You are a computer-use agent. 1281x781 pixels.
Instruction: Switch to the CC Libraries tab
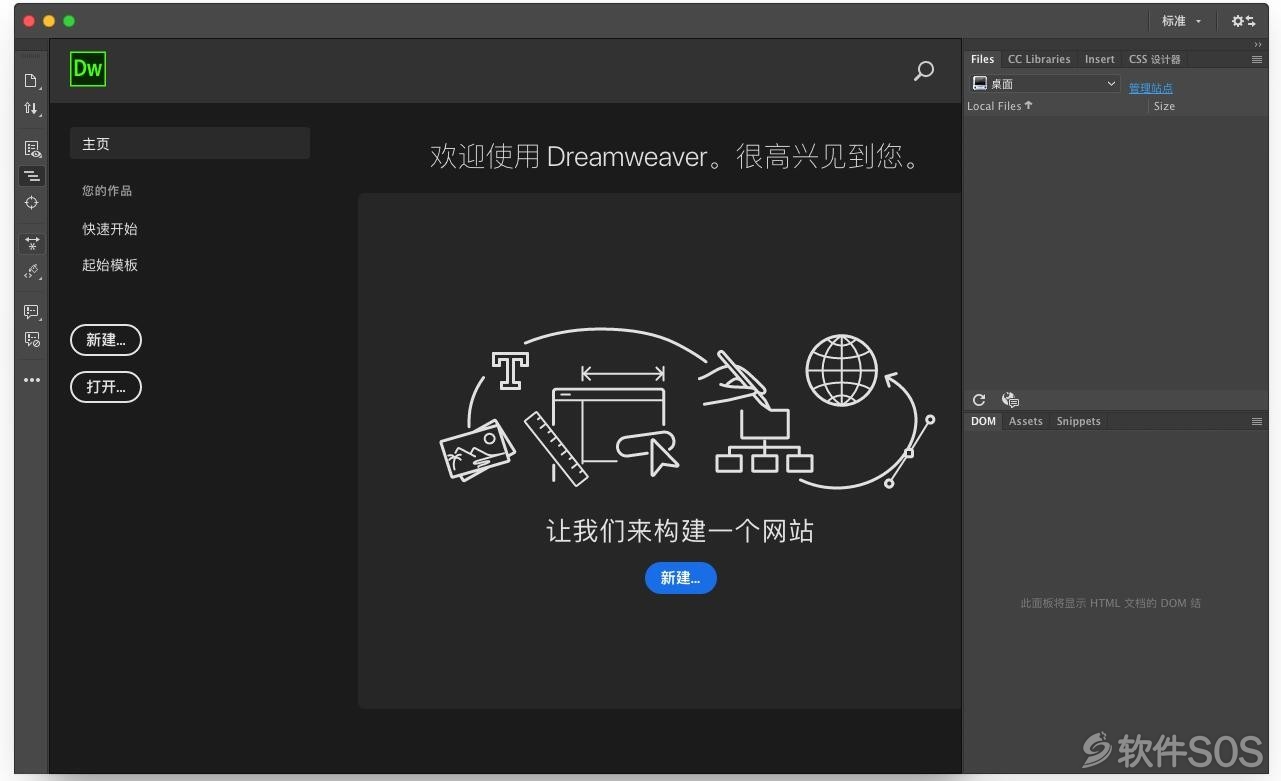tap(1039, 59)
